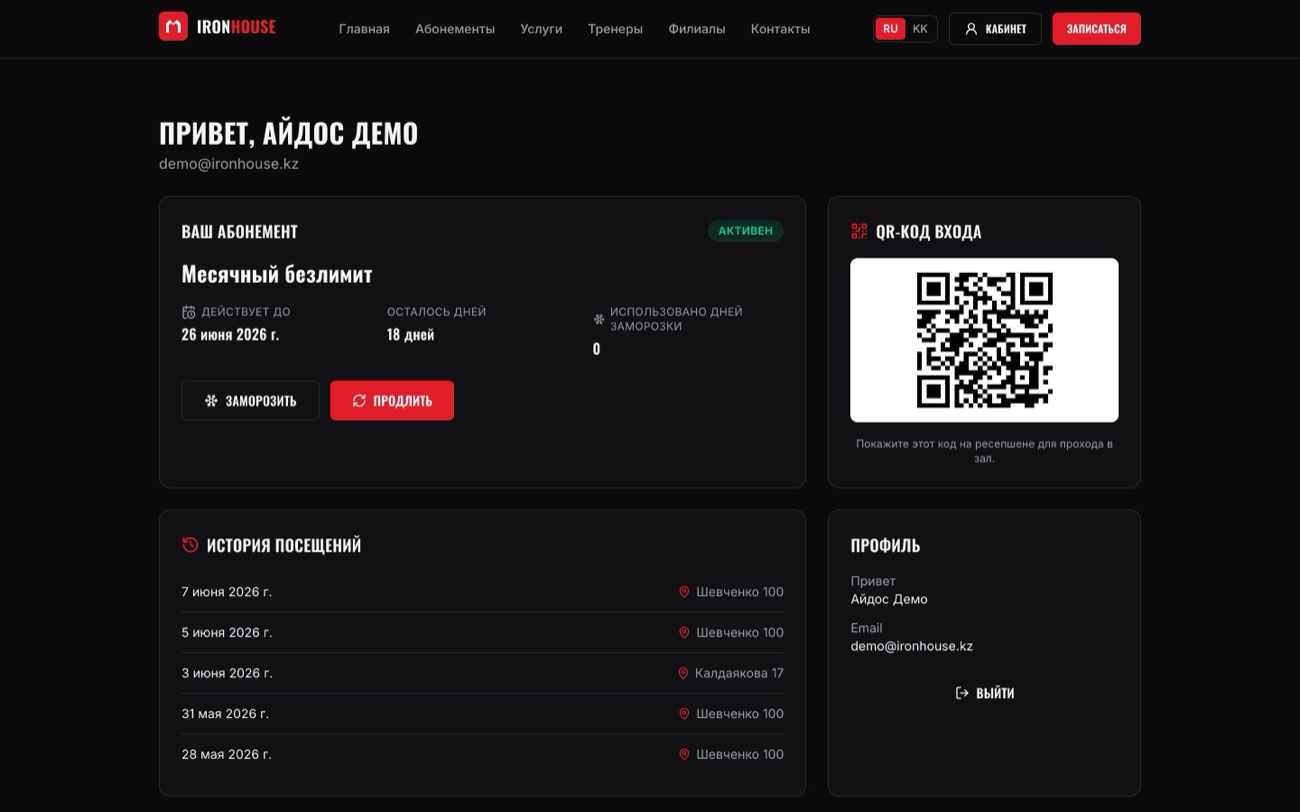Image resolution: width=1300 pixels, height=812 pixels.
Task: Click the history clock icon
Action: coord(190,545)
